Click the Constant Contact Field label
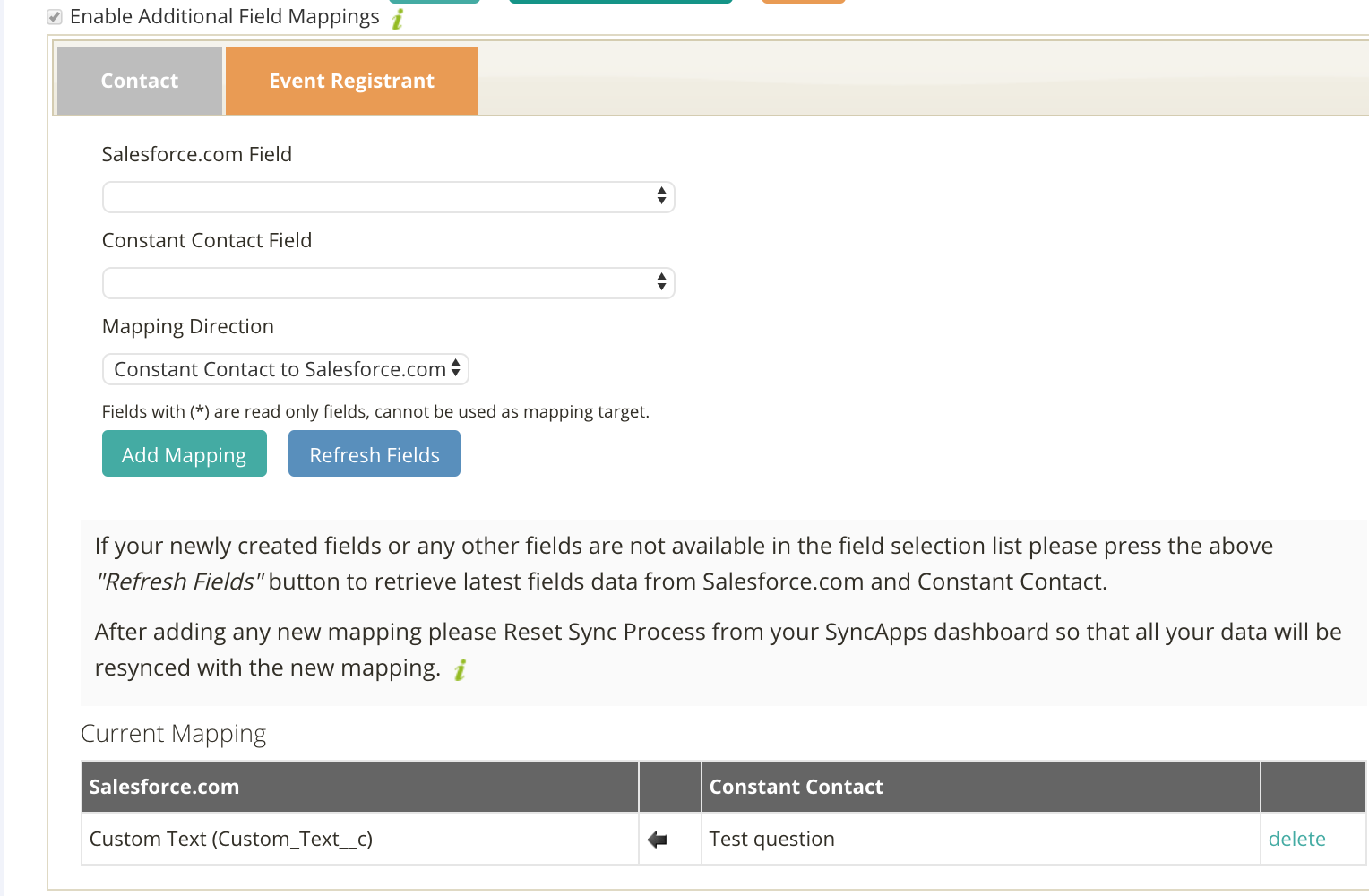 [x=207, y=240]
